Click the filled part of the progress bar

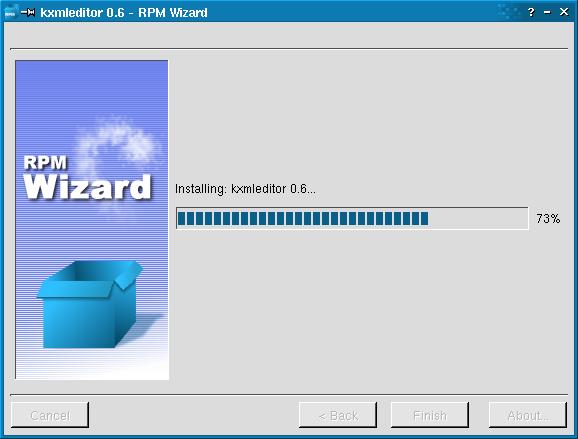point(303,219)
